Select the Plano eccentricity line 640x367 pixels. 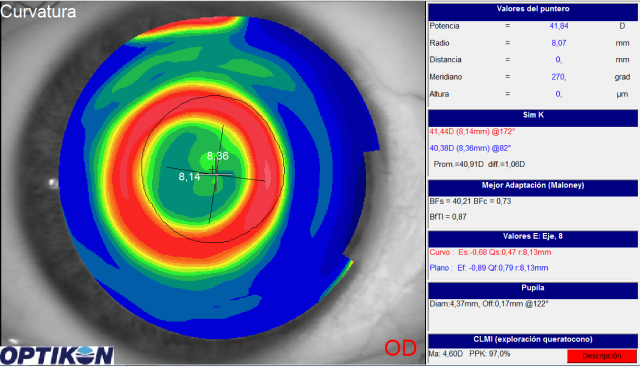click(x=489, y=268)
